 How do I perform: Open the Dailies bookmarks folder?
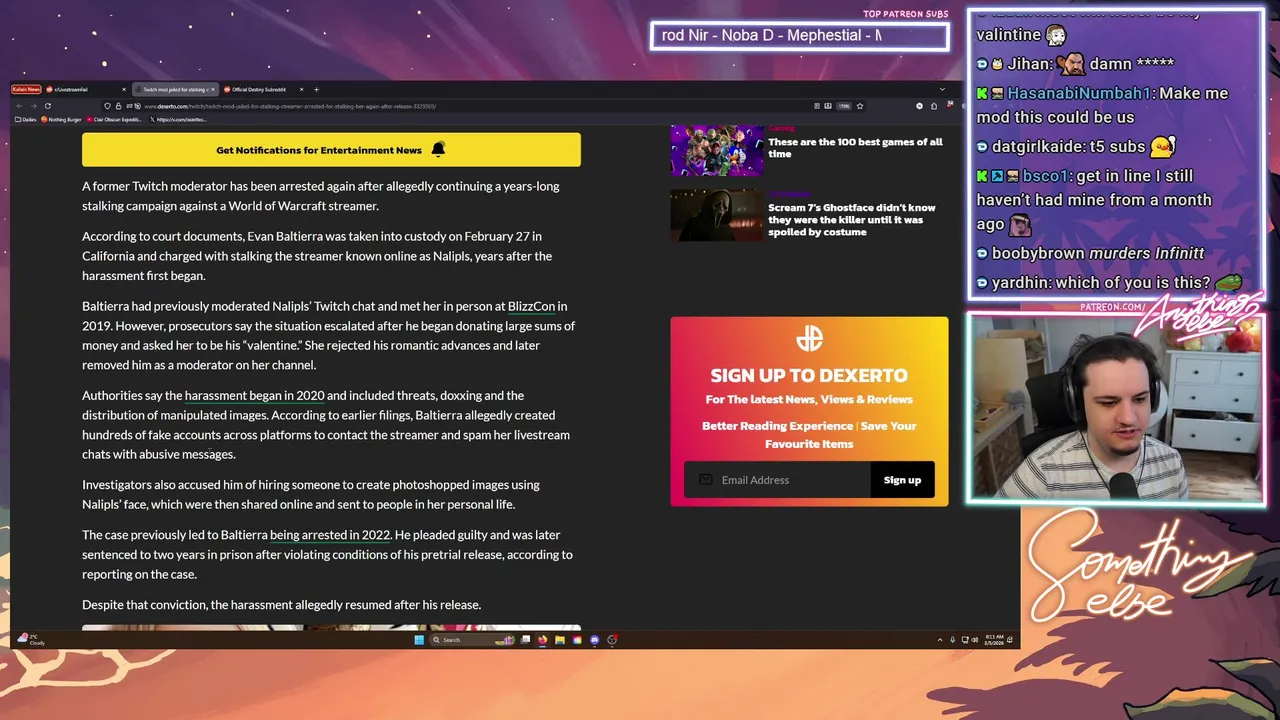pos(26,119)
